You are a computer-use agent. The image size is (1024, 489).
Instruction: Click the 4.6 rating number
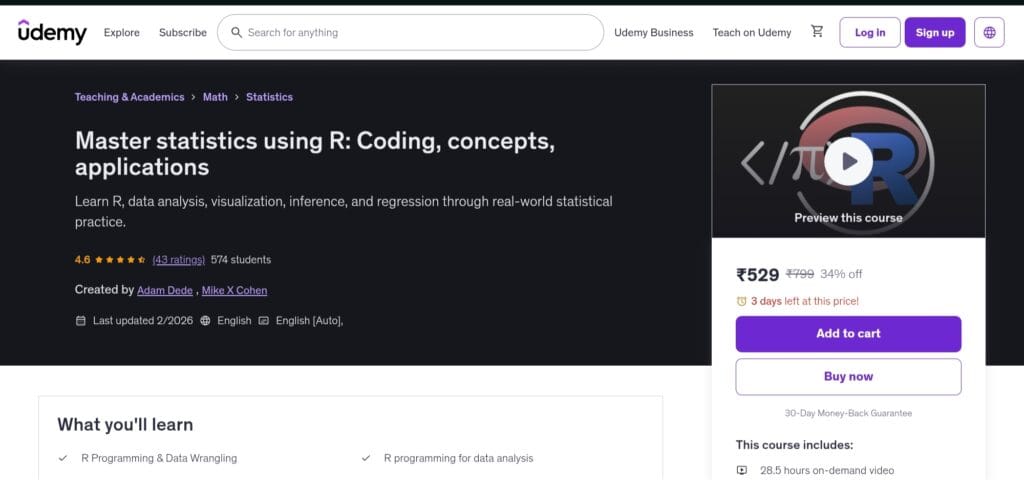[82, 260]
